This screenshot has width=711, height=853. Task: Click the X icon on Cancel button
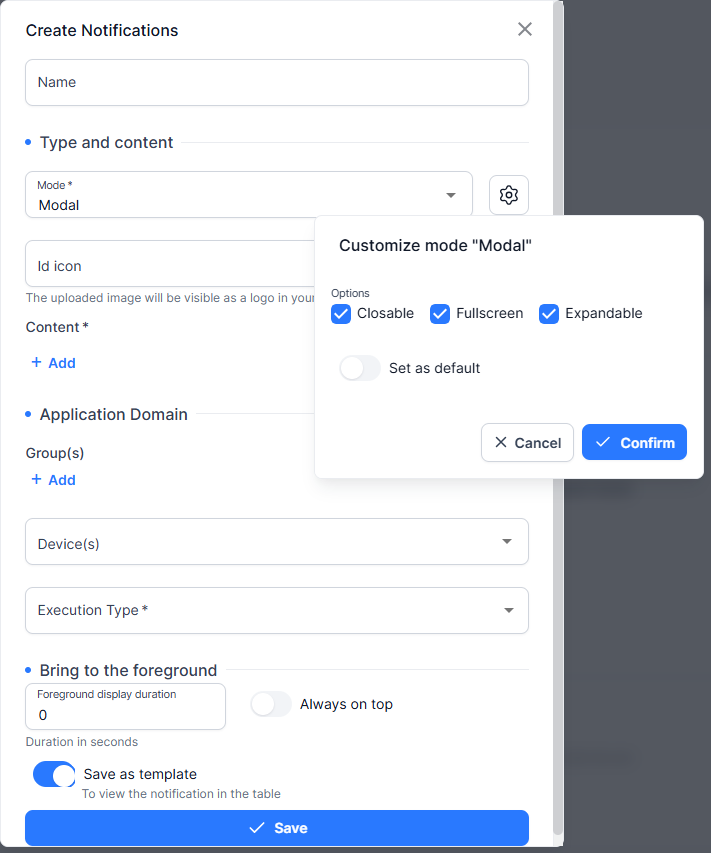[x=501, y=442]
